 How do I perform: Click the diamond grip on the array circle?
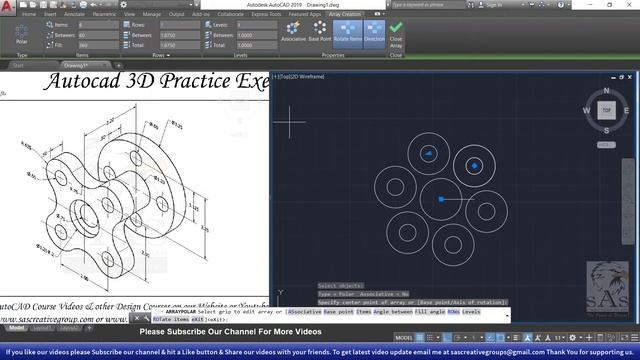pyautogui.click(x=474, y=166)
